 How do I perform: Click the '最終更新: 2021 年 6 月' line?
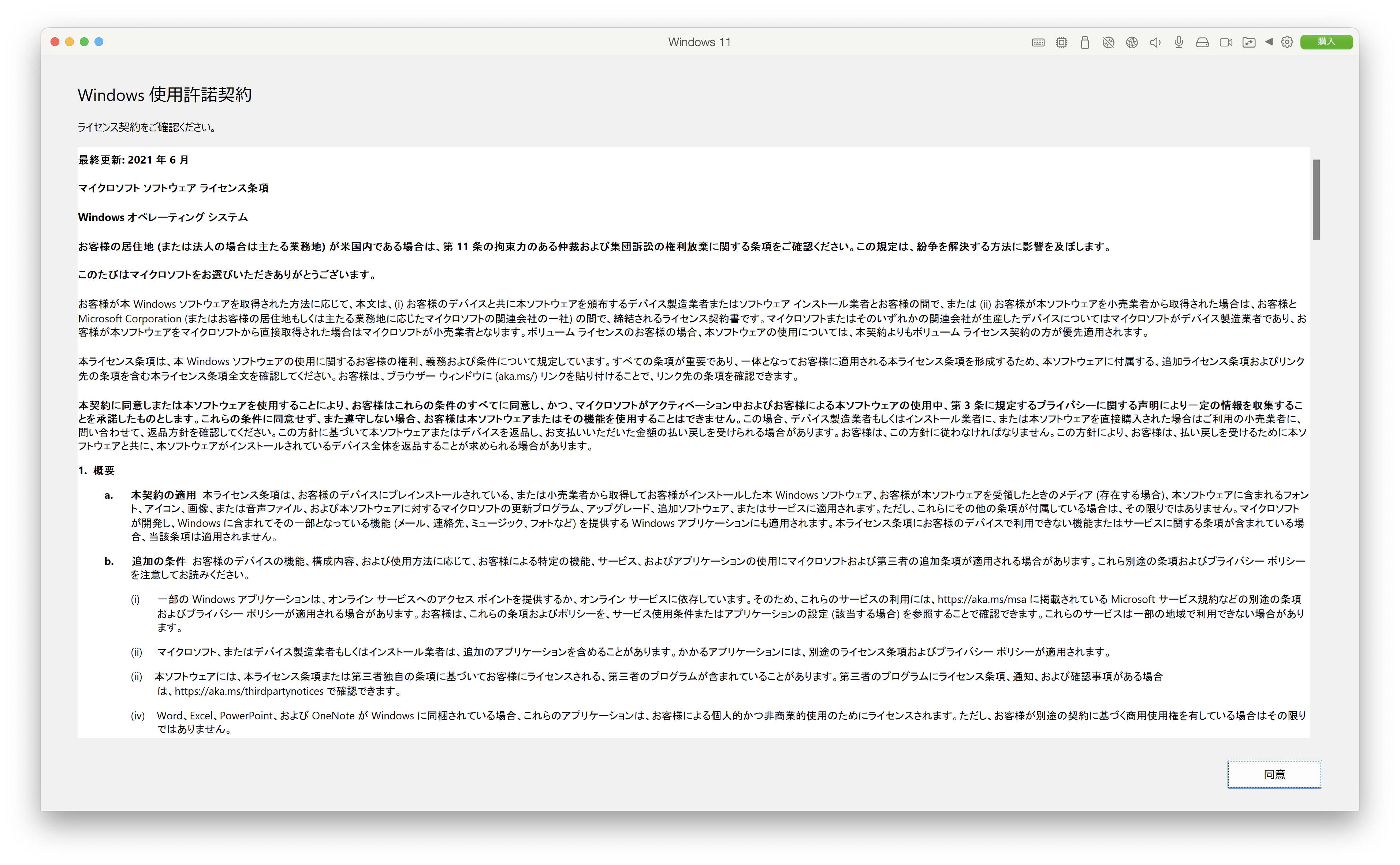pos(133,160)
